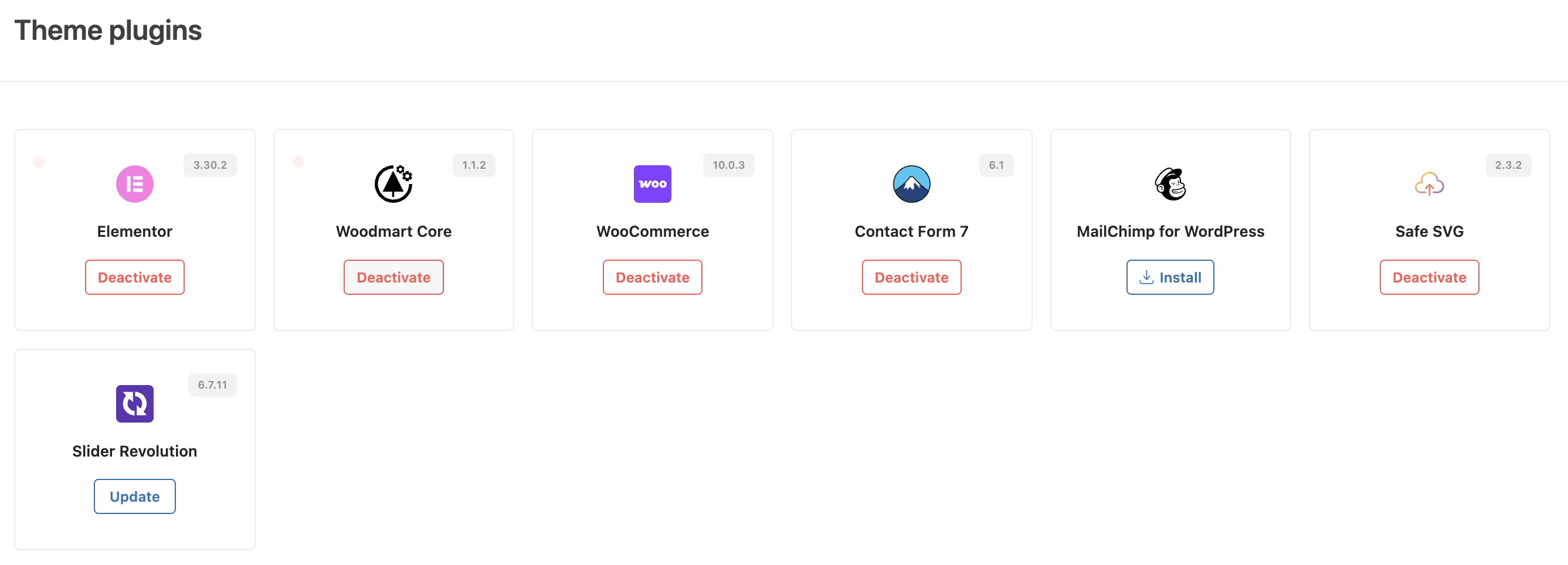This screenshot has height=565, width=1568.
Task: Click the 6.7.11 version badge on Slider Revolution
Action: pos(212,384)
